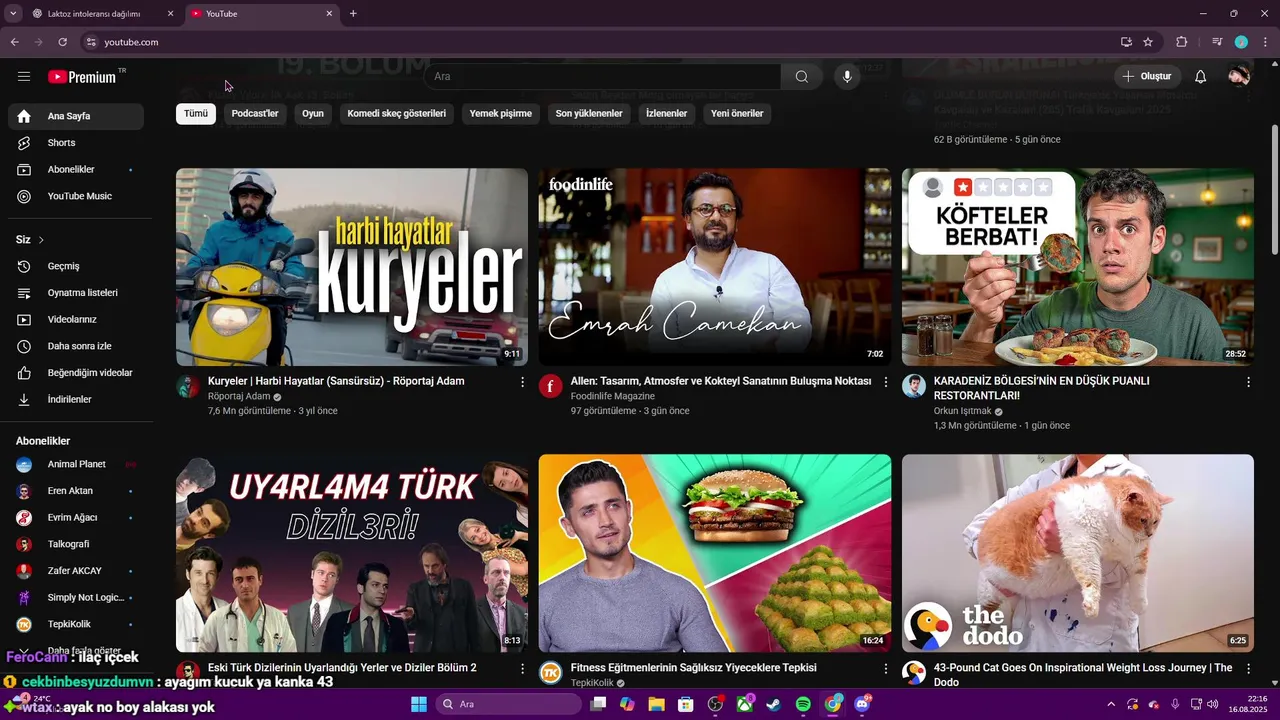Open the YouTube hamburger guide menu
This screenshot has height=720, width=1280.
tap(24, 77)
